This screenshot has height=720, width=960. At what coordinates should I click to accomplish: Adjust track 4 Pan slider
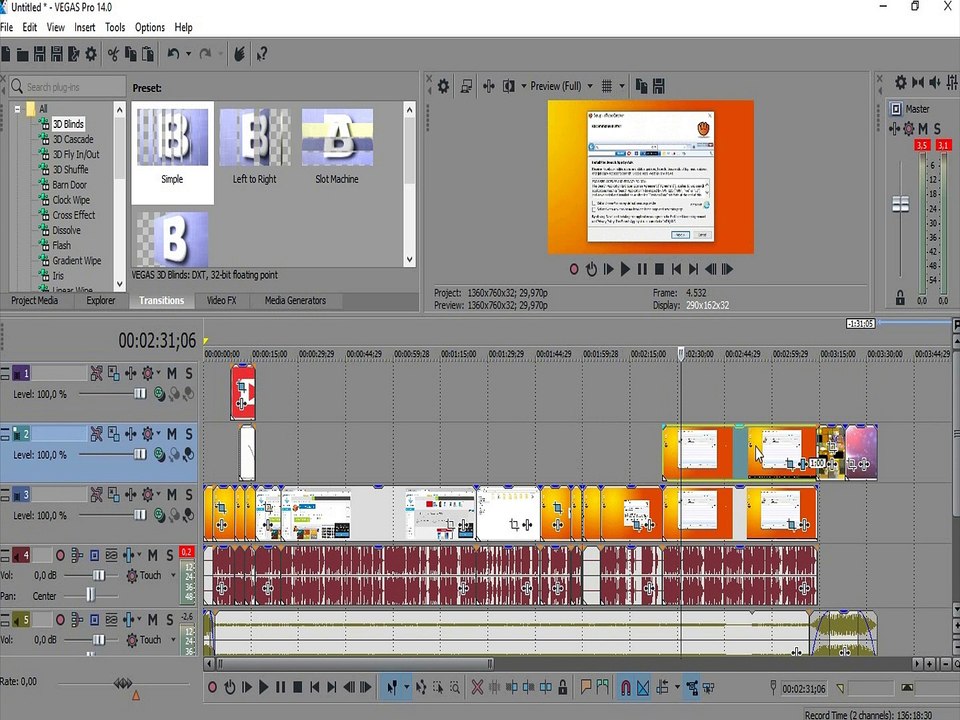[x=90, y=594]
